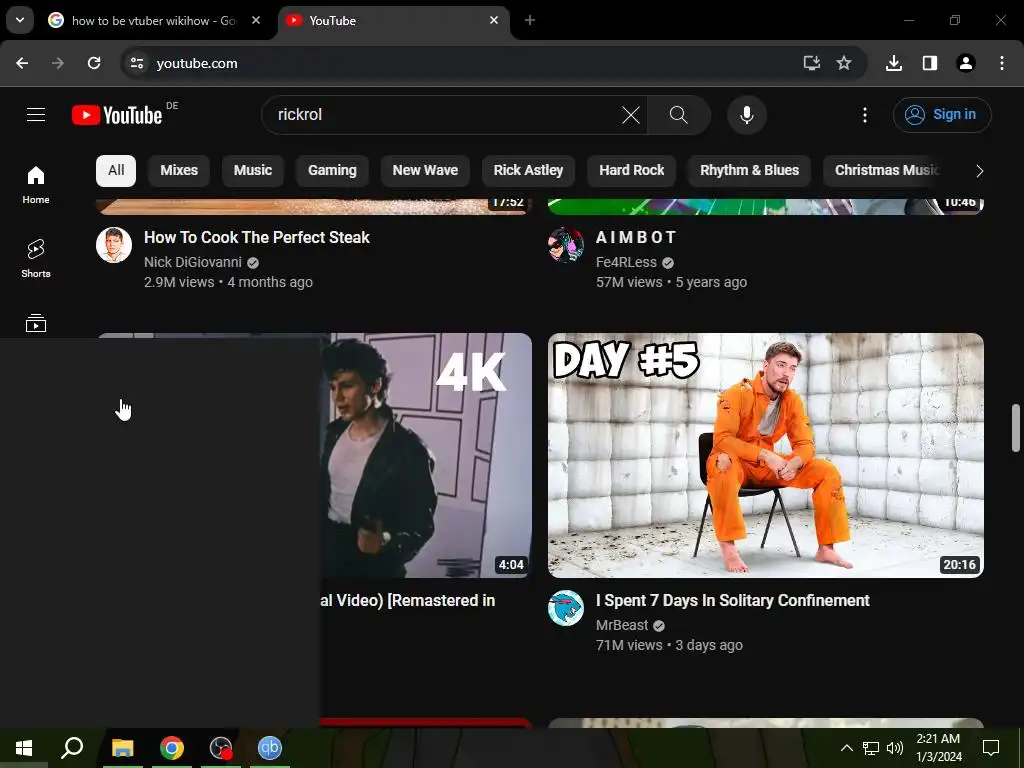The image size is (1024, 768).
Task: Select the Music filter chip
Action: point(253,170)
